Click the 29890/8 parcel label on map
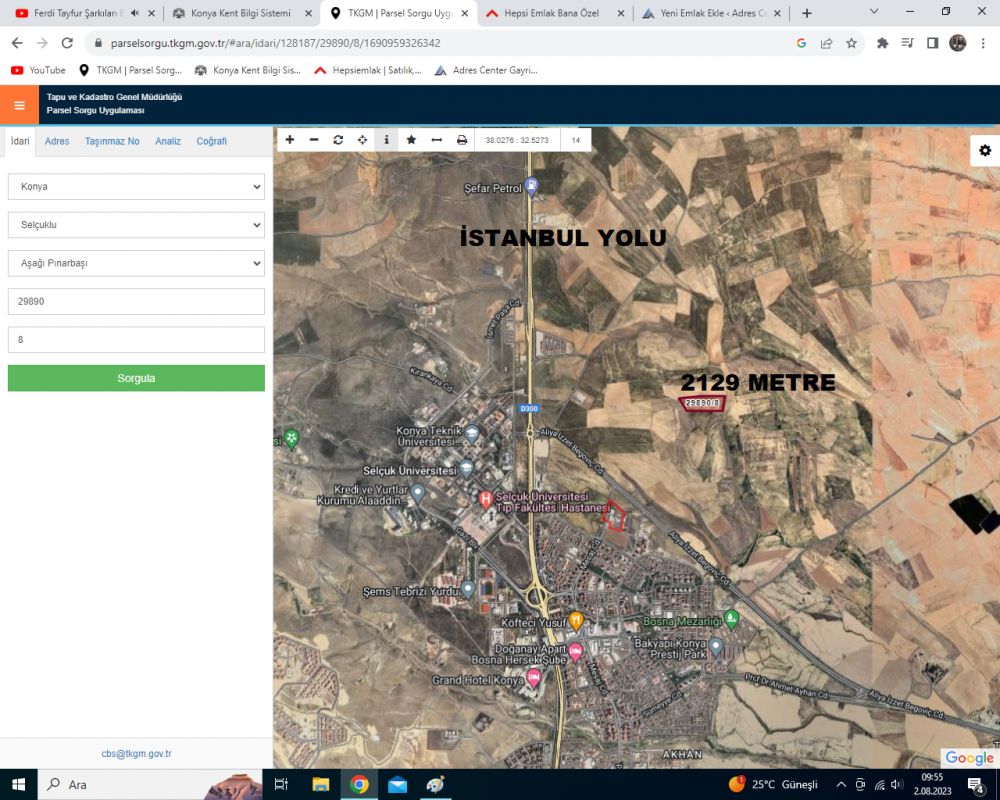 click(702, 403)
